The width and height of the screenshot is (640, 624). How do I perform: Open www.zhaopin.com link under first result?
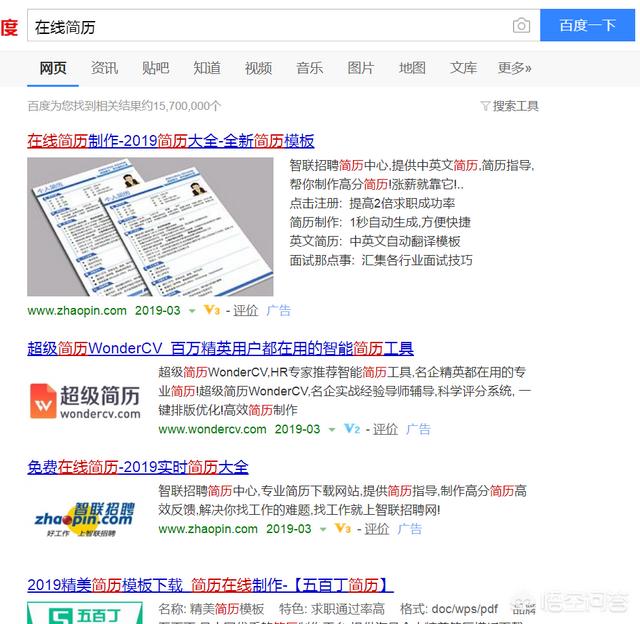[77, 311]
